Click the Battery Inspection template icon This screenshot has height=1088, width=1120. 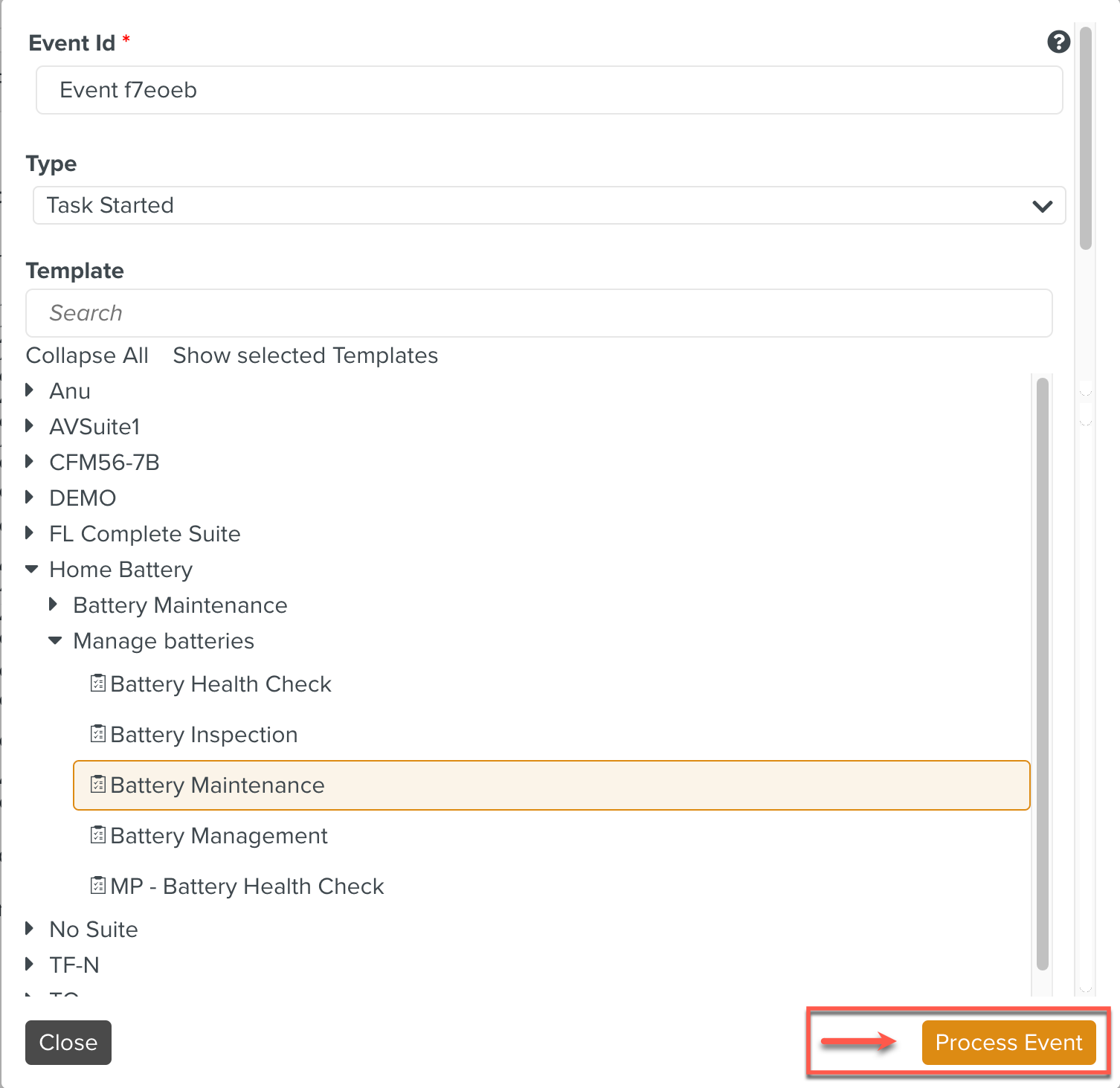[97, 733]
